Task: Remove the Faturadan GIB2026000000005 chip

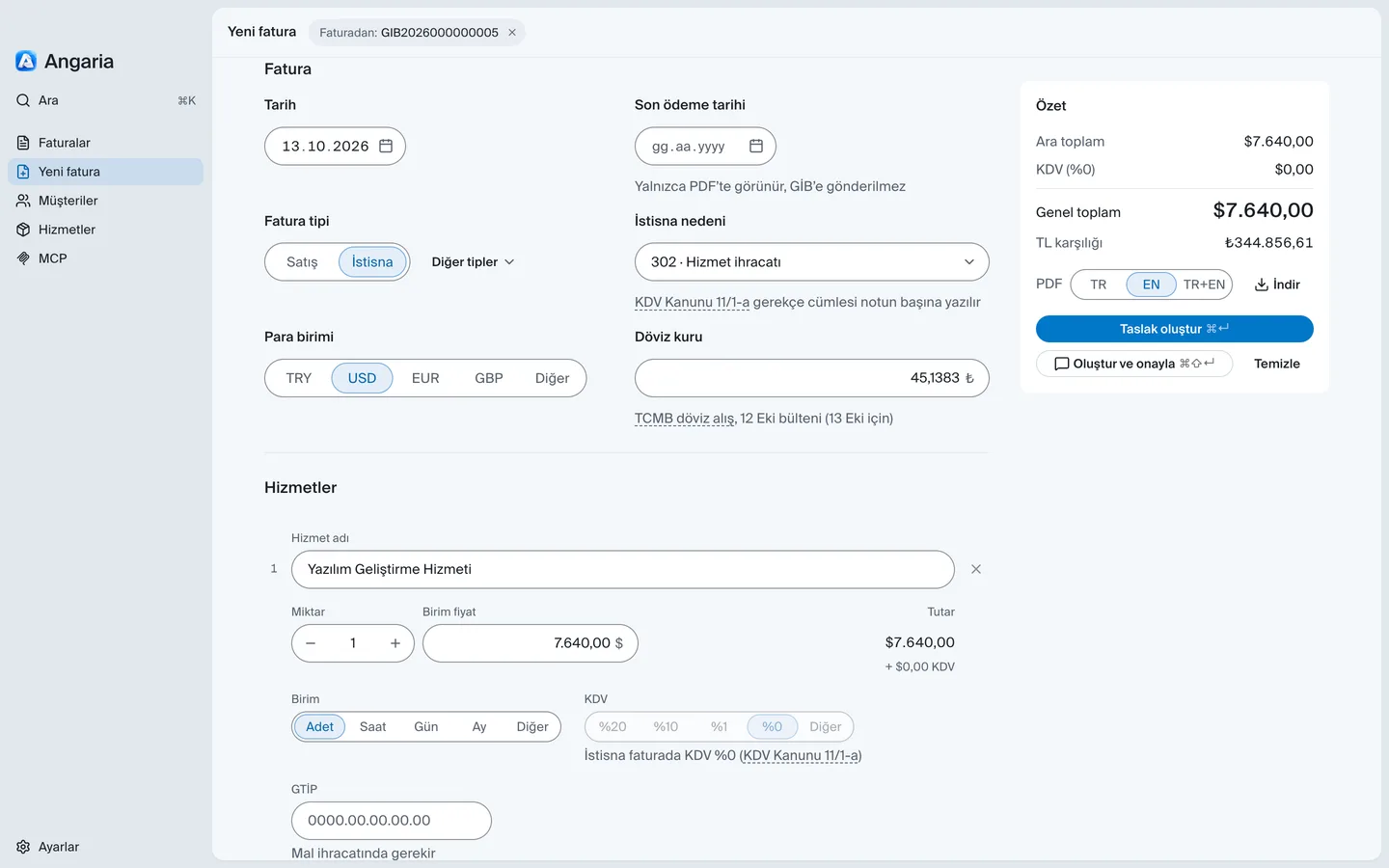Action: click(512, 33)
